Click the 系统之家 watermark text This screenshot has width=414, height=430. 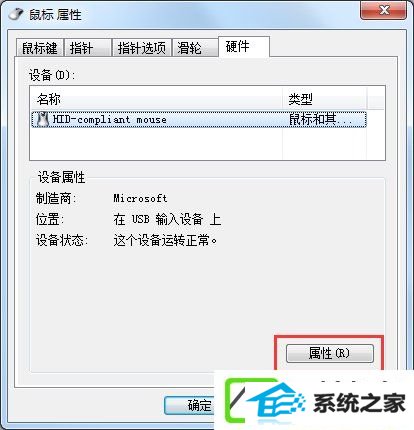click(x=359, y=403)
